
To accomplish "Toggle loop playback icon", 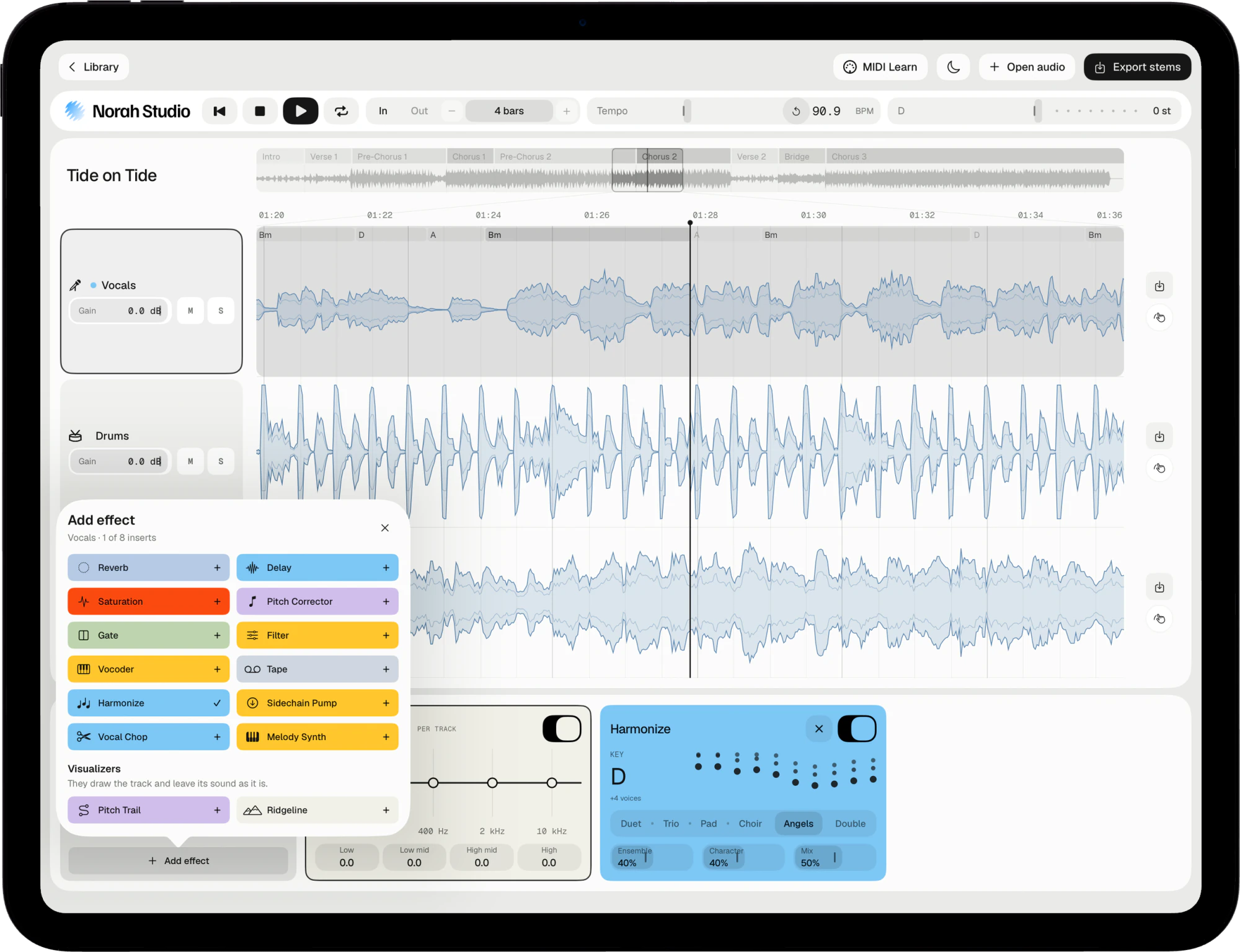I will pos(341,111).
